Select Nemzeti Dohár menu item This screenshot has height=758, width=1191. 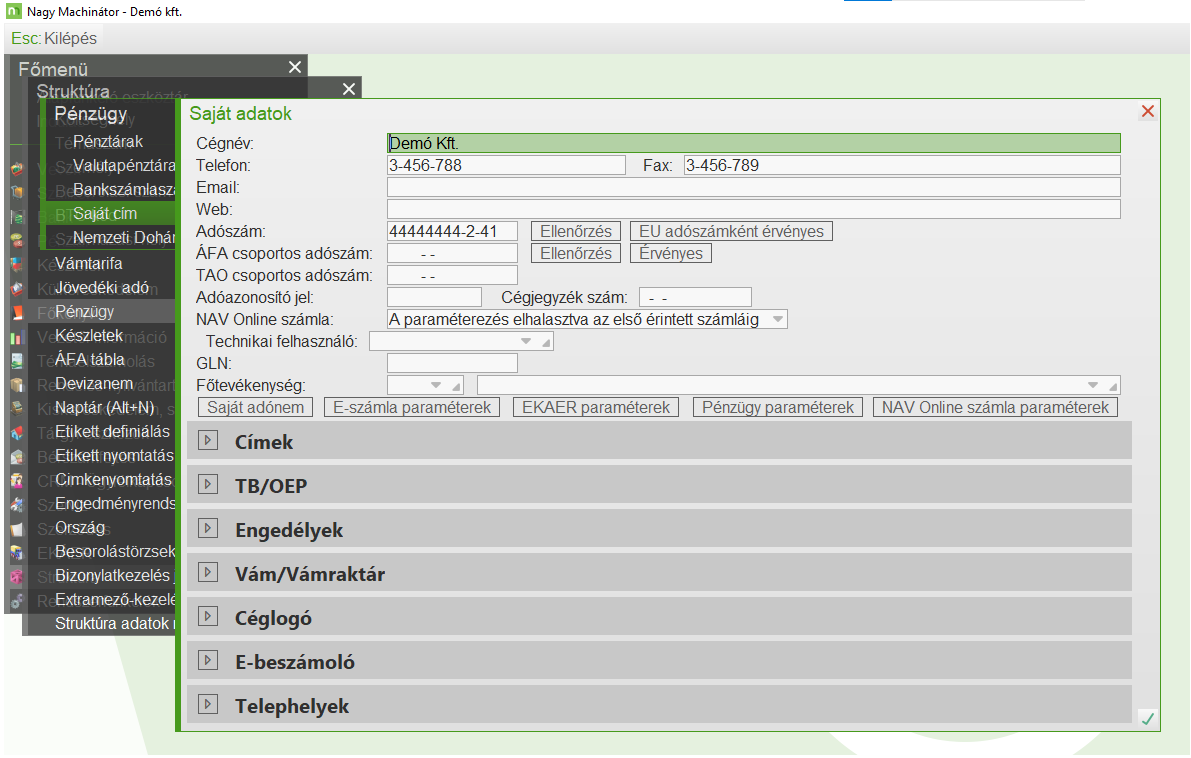click(x=124, y=238)
